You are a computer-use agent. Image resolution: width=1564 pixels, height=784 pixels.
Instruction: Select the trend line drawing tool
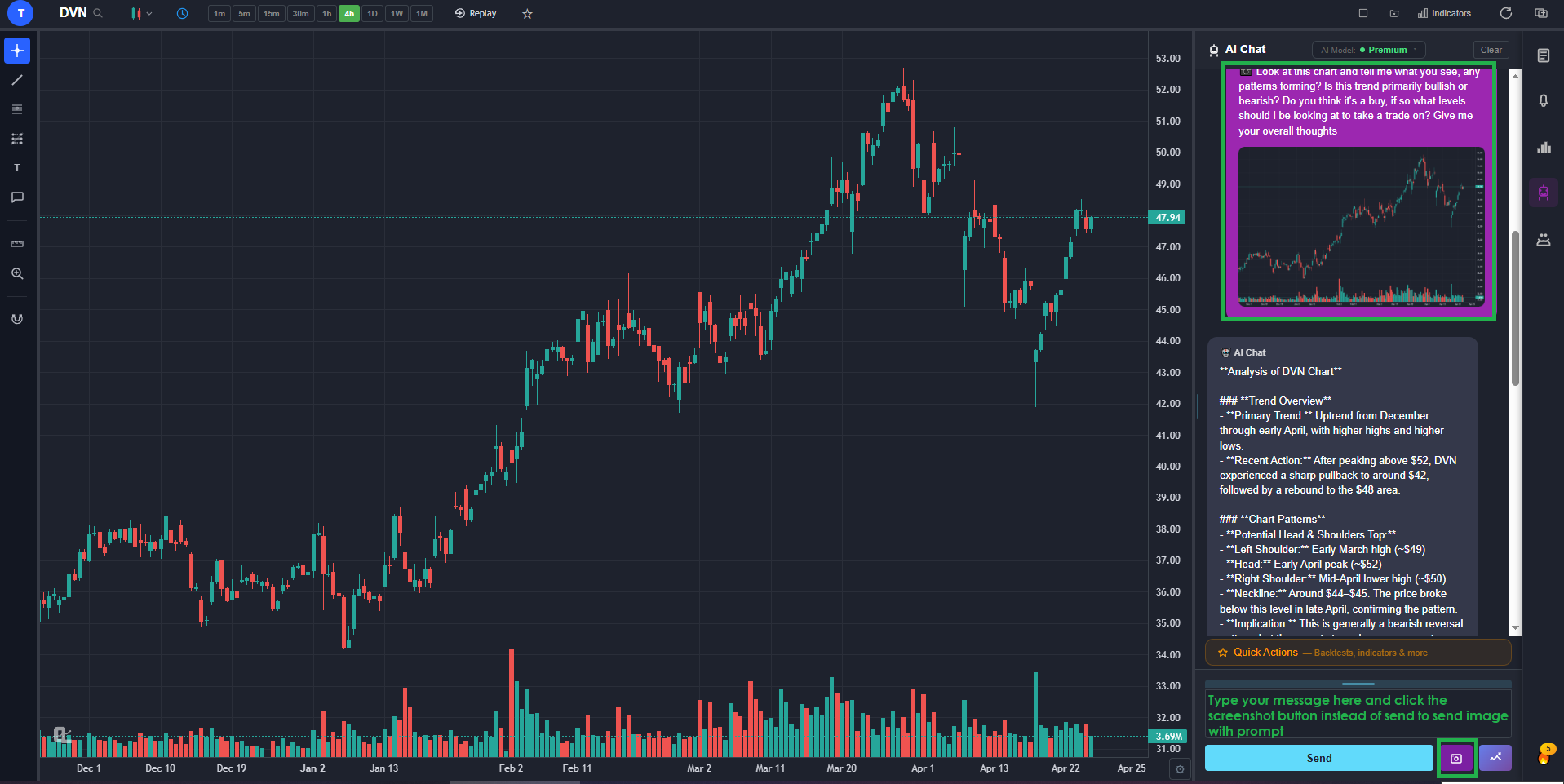(x=17, y=80)
